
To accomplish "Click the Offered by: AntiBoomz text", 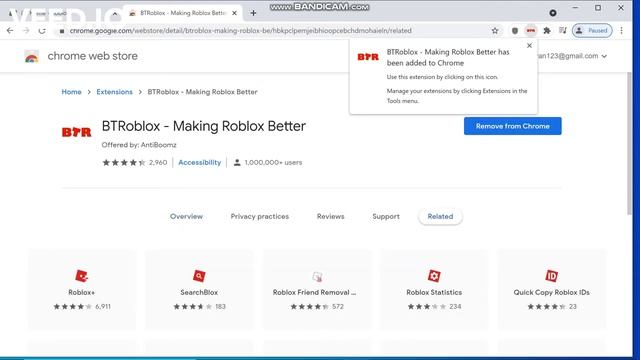I will pos(139,145).
